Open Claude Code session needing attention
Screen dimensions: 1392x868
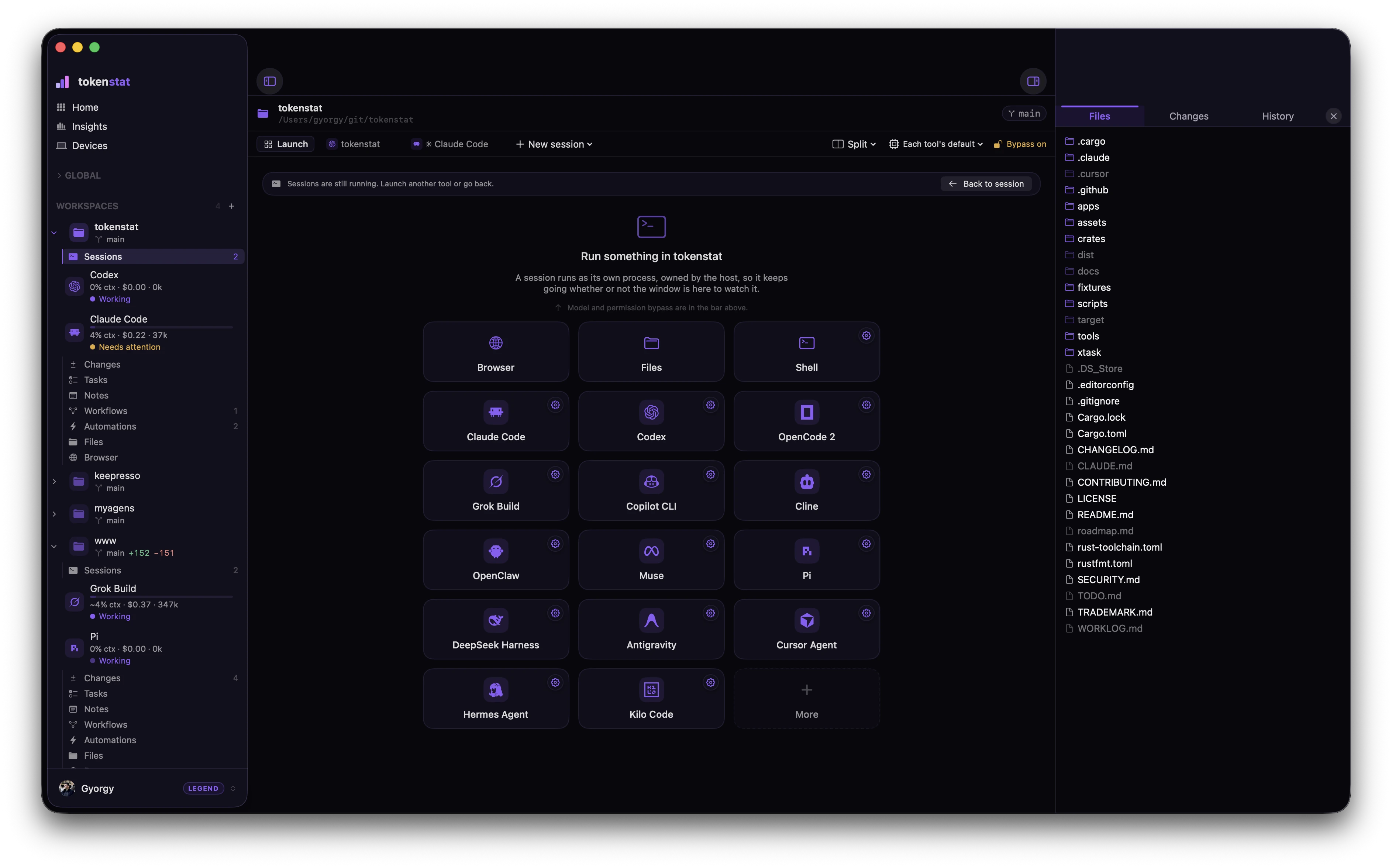point(153,333)
